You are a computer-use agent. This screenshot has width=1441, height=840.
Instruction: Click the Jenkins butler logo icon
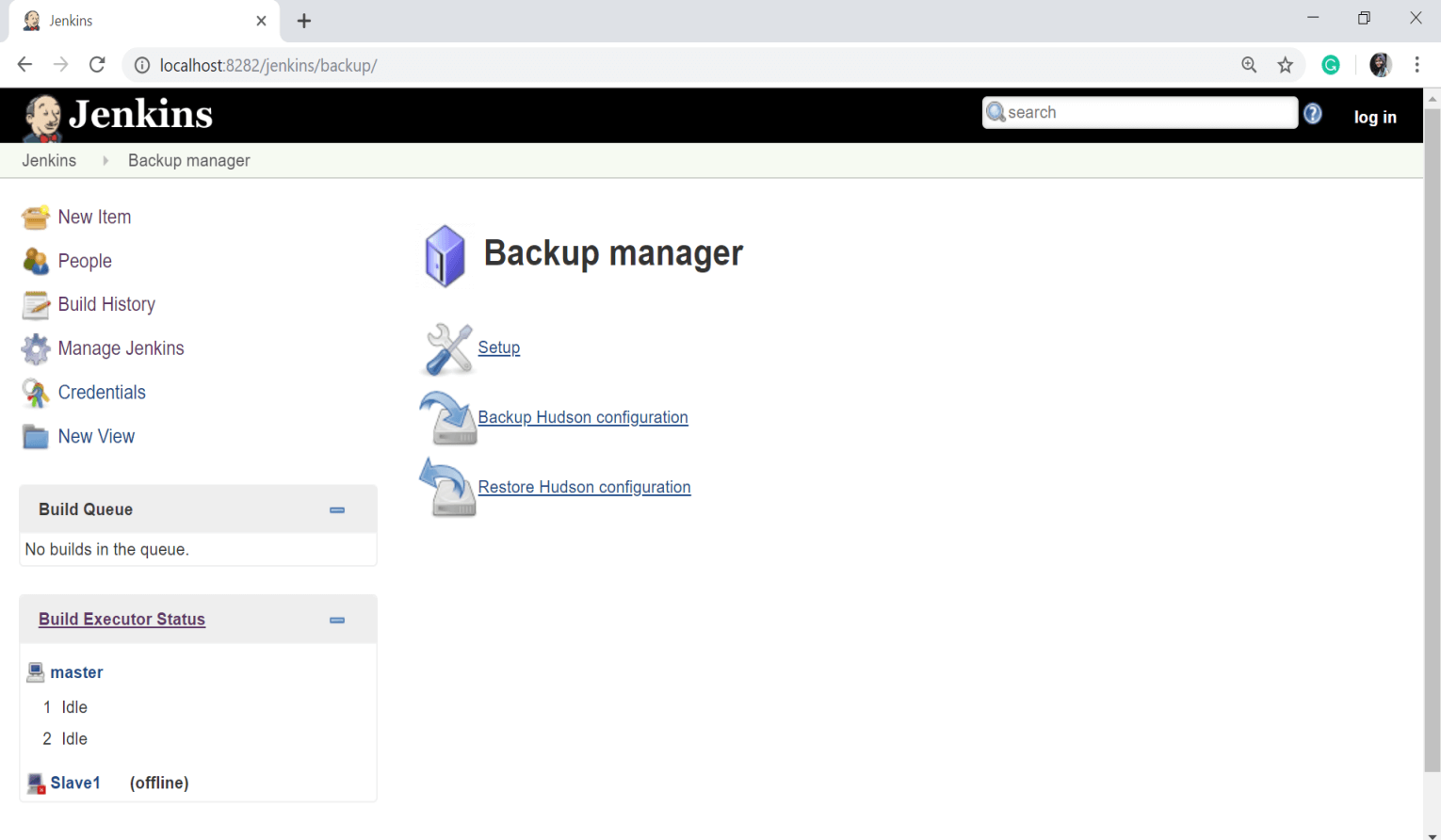42,118
